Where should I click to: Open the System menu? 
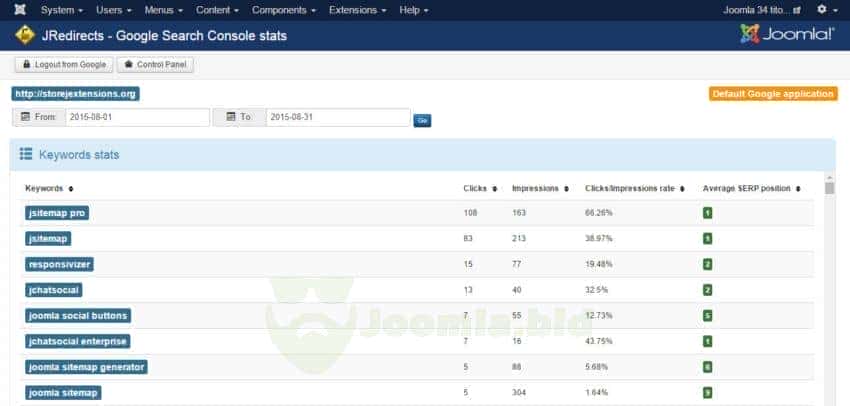62,10
